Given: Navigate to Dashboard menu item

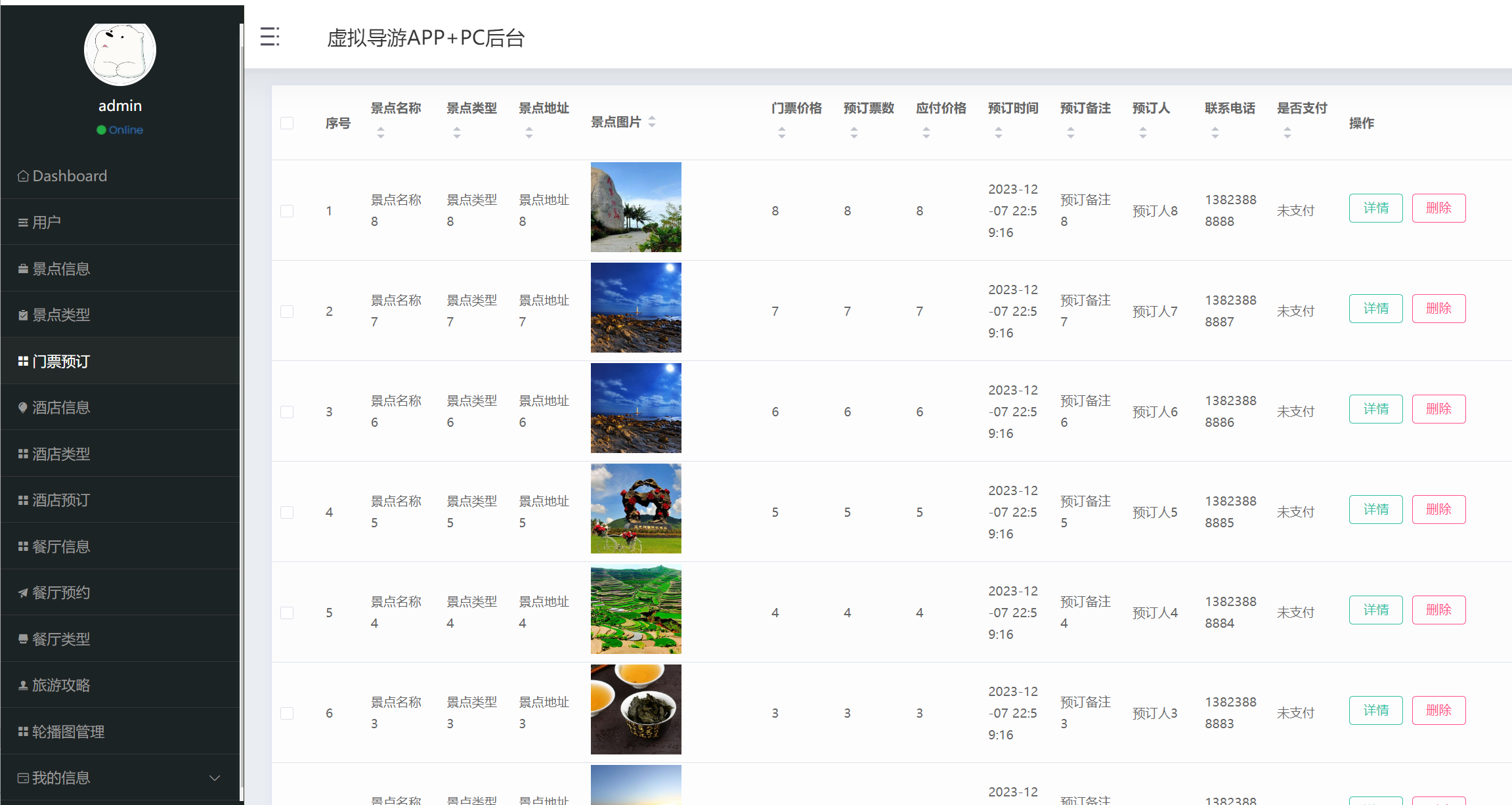Looking at the screenshot, I should 70,175.
